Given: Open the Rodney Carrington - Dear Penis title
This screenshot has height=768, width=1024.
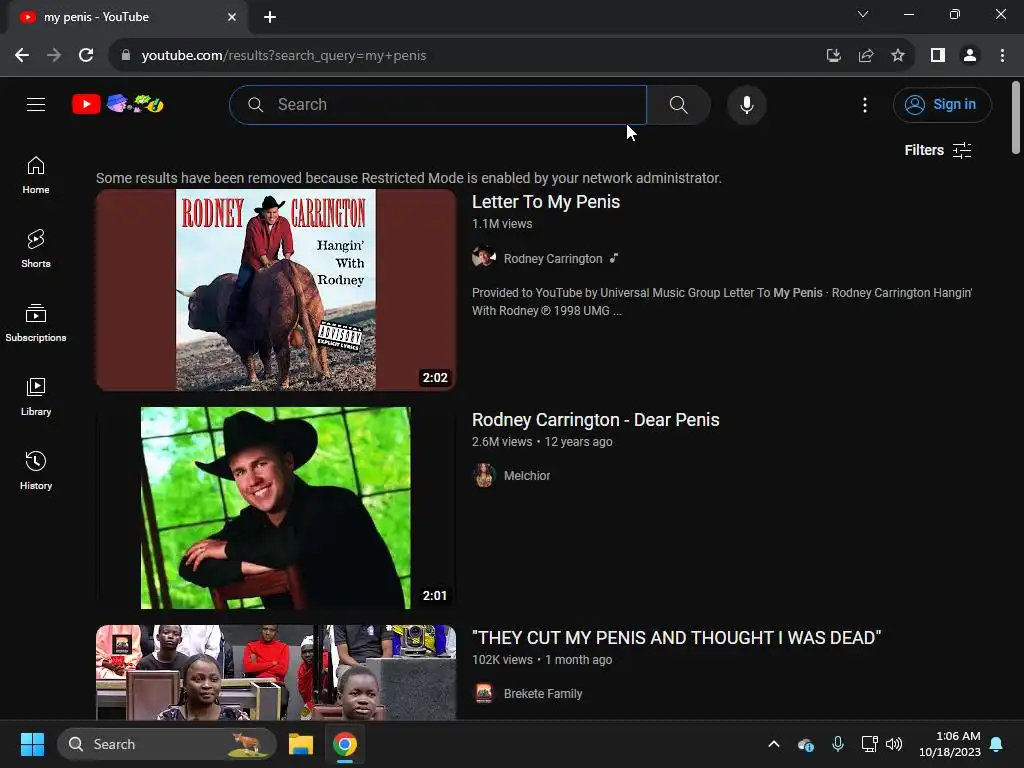Looking at the screenshot, I should pyautogui.click(x=596, y=419).
